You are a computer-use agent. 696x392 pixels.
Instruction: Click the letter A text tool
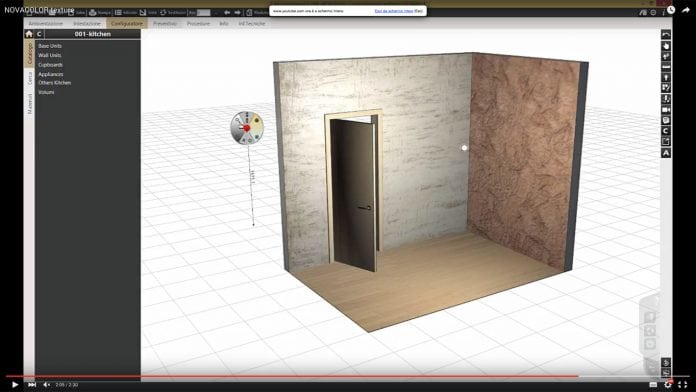pos(666,153)
